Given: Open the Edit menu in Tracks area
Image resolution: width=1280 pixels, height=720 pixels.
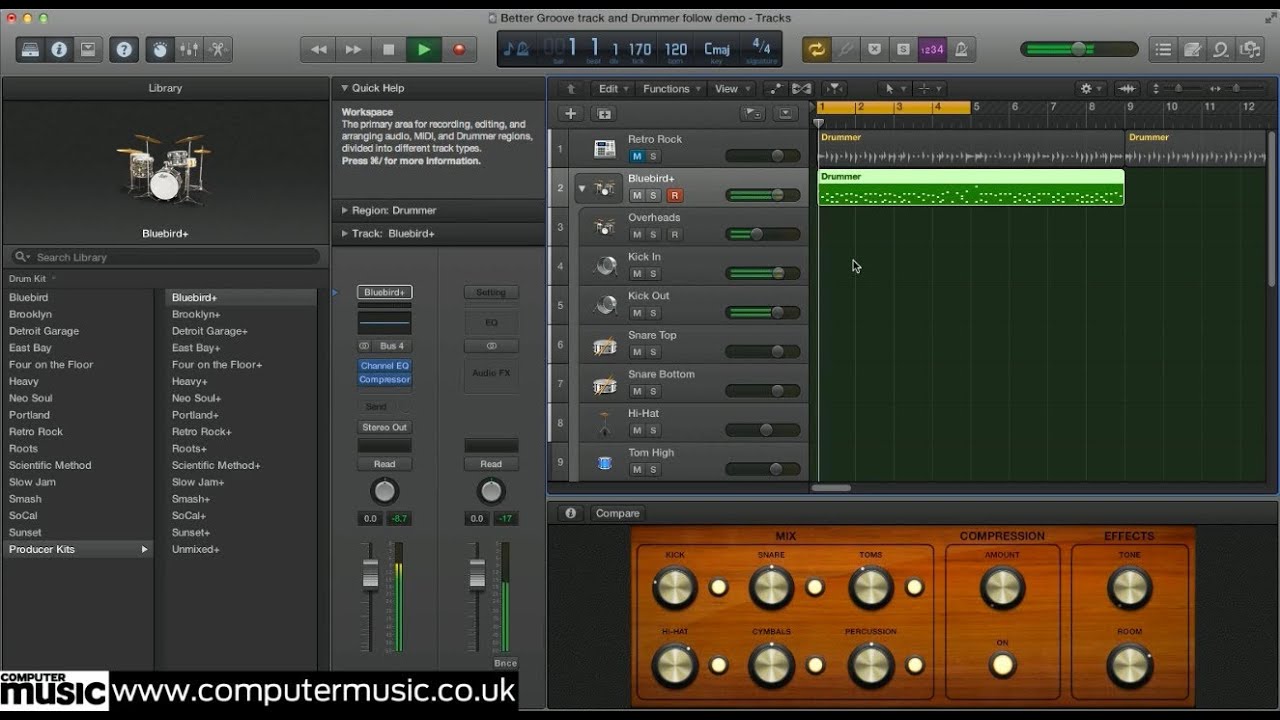Looking at the screenshot, I should click(x=613, y=89).
